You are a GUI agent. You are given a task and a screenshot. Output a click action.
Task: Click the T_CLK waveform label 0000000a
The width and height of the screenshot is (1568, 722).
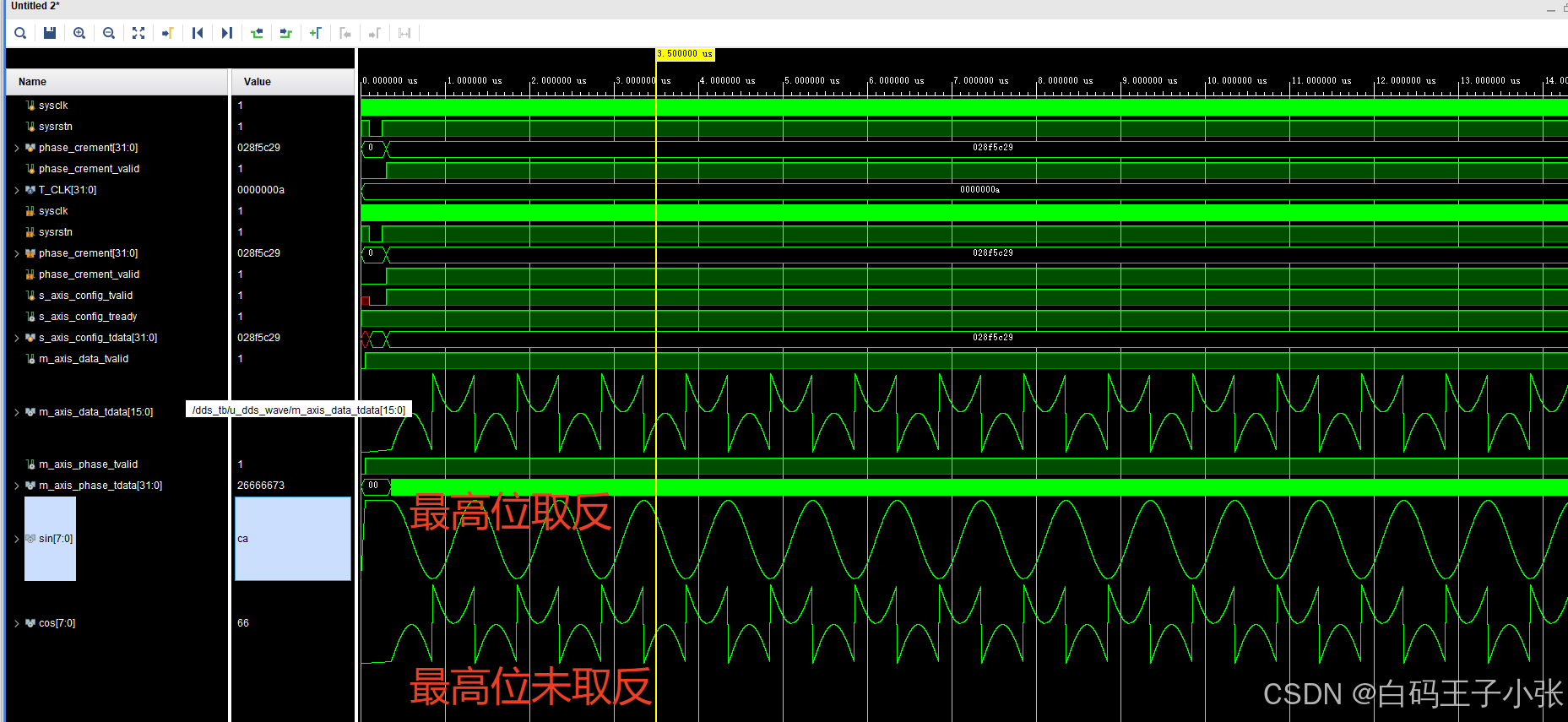tap(979, 190)
